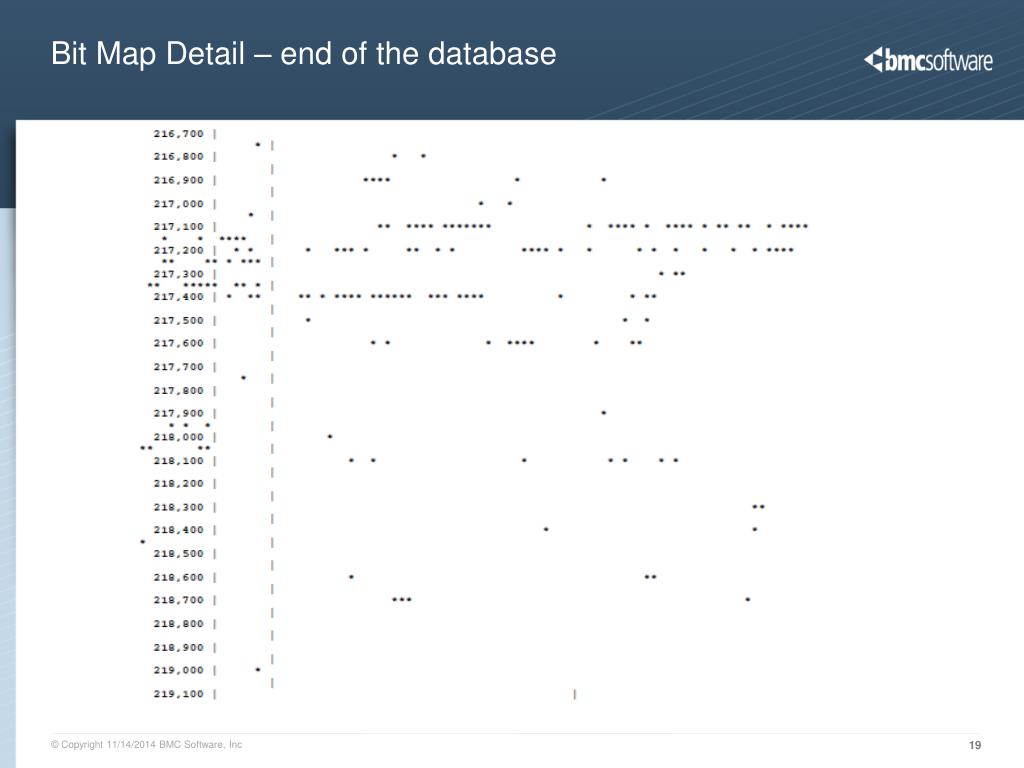Image resolution: width=1024 pixels, height=768 pixels.
Task: Select the 219,100 row label
Action: (178, 694)
